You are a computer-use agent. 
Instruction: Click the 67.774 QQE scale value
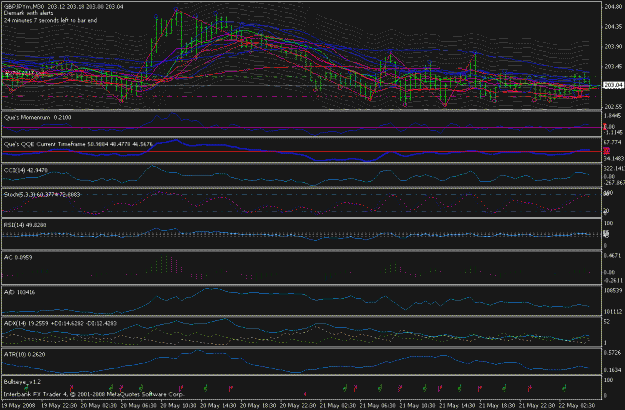coord(614,142)
